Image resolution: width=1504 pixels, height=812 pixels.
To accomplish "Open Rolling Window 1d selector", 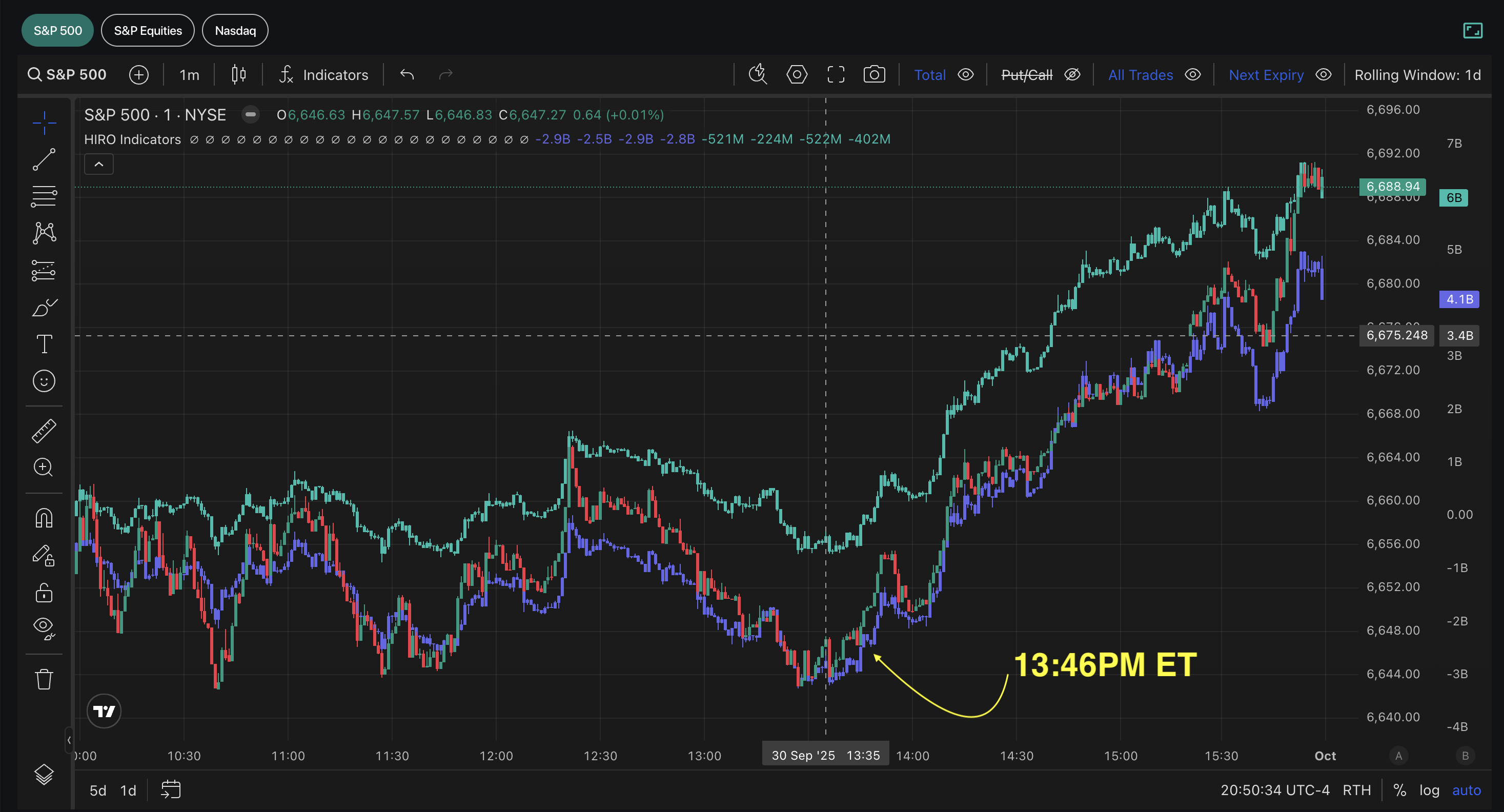I will pos(1417,75).
